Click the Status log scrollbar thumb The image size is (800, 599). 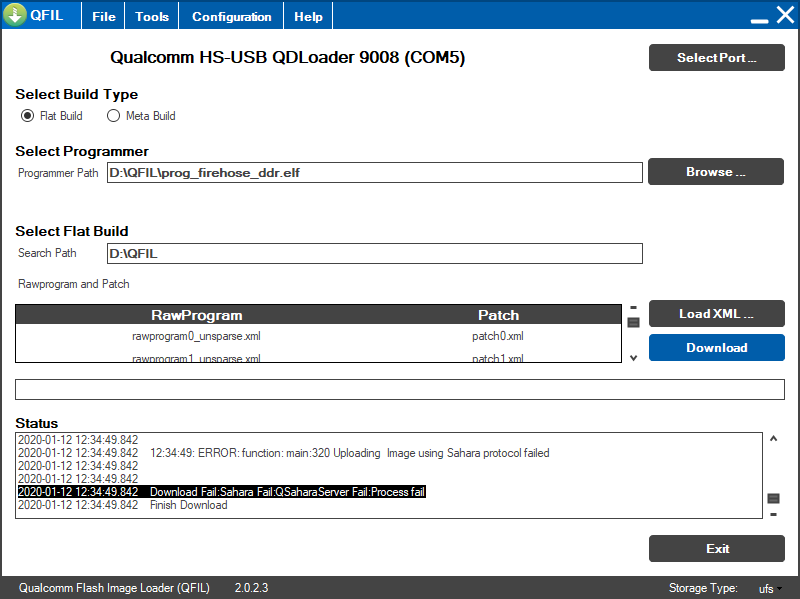pyautogui.click(x=773, y=498)
